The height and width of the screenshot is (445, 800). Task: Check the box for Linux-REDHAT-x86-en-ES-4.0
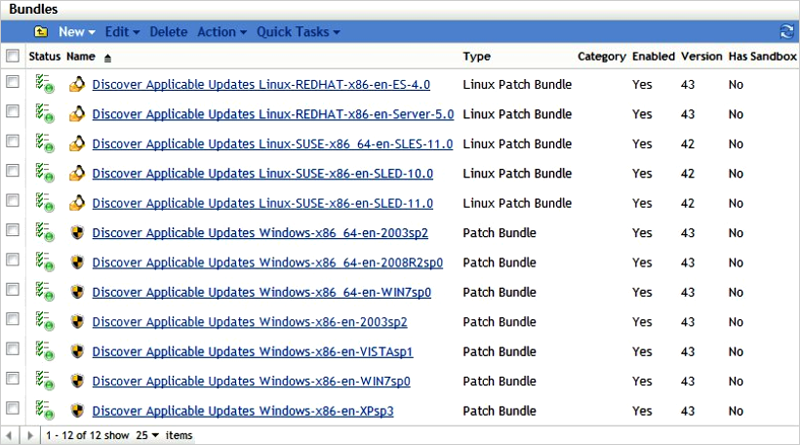(x=12, y=82)
